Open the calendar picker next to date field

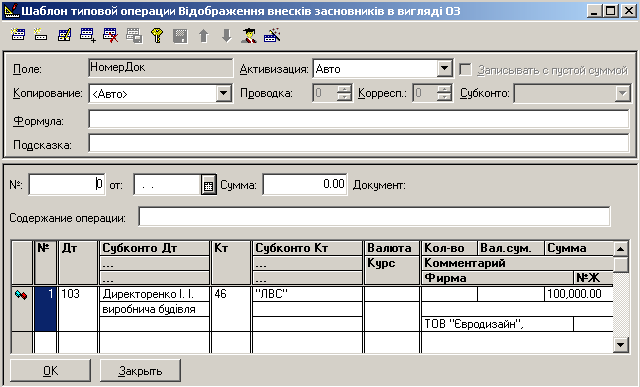(209, 185)
